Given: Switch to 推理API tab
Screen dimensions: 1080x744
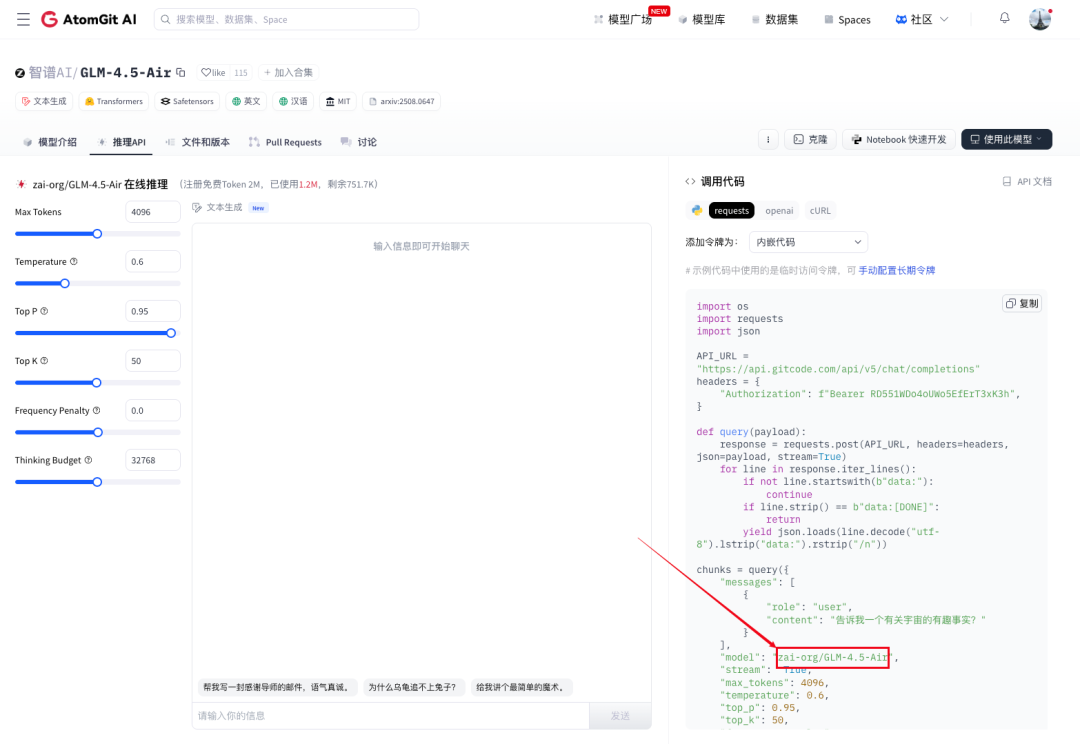Looking at the screenshot, I should pyautogui.click(x=122, y=142).
